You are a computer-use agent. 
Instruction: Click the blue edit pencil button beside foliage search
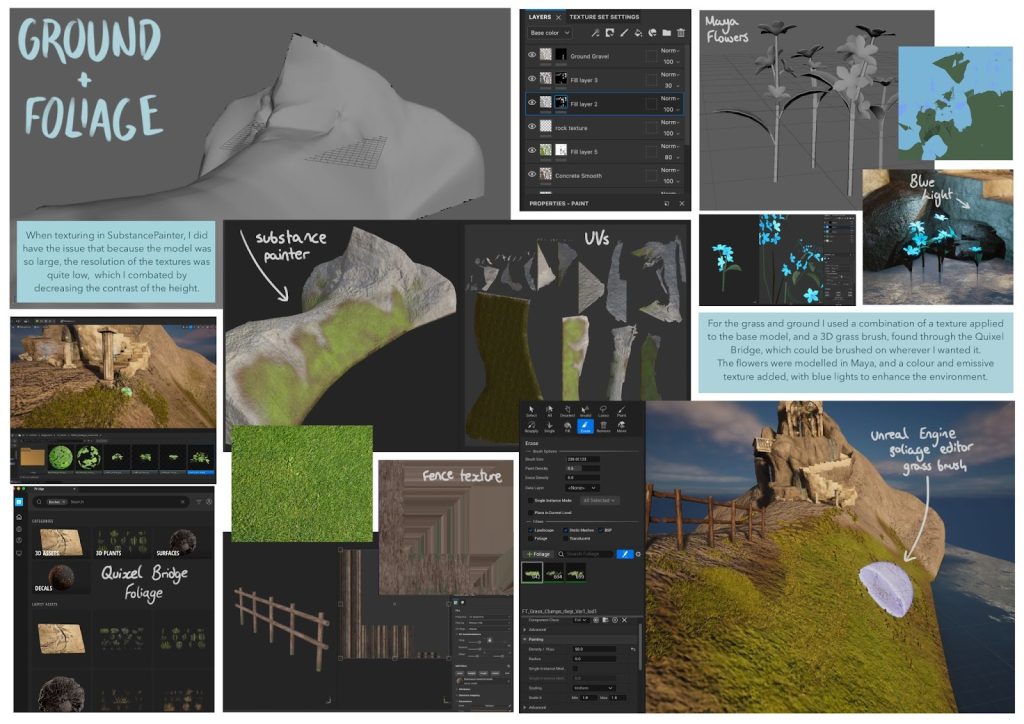pos(625,554)
